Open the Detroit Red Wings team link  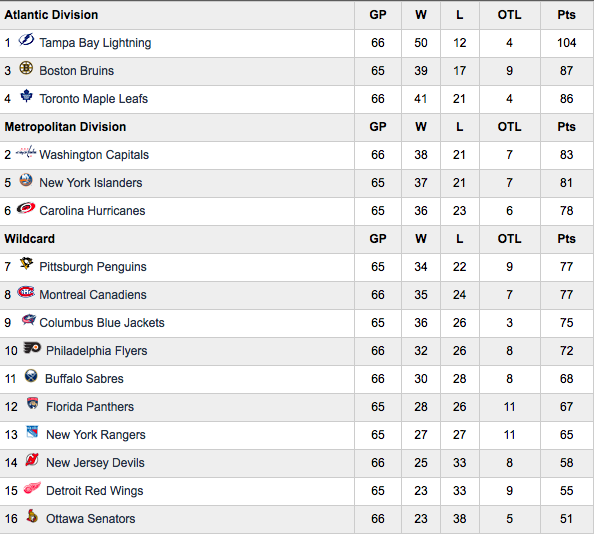coord(95,491)
